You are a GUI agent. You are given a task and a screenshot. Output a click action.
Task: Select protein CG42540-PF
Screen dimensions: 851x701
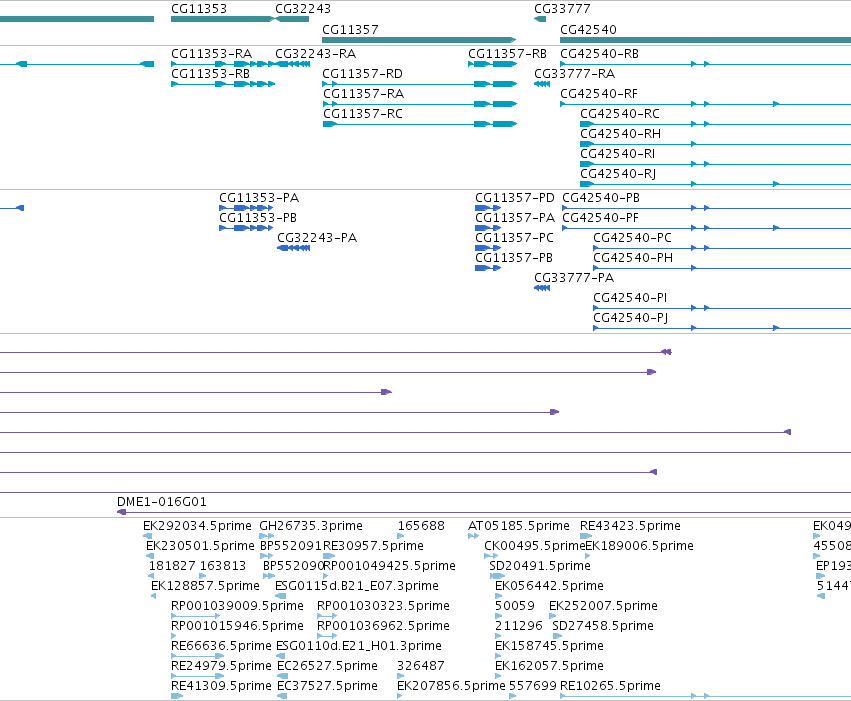tap(707, 228)
